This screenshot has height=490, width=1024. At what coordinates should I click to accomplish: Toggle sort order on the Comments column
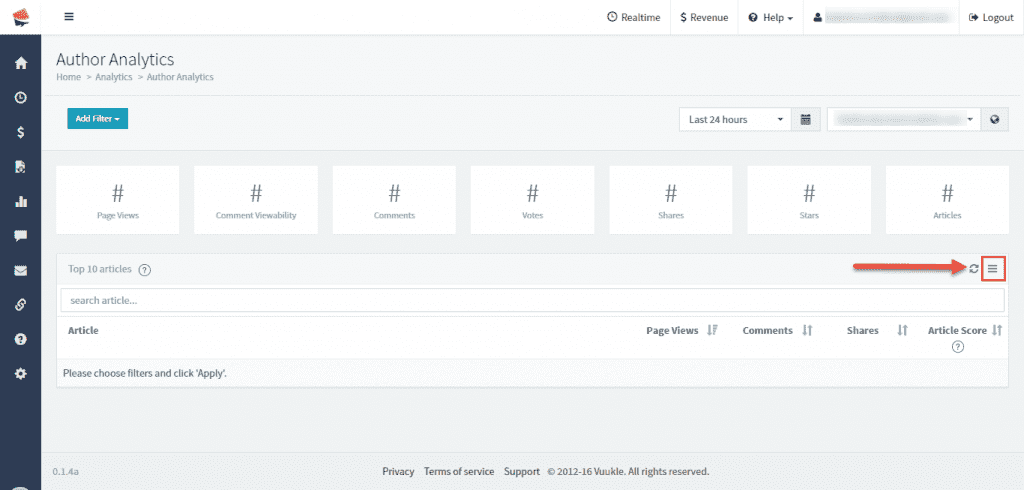(x=807, y=330)
